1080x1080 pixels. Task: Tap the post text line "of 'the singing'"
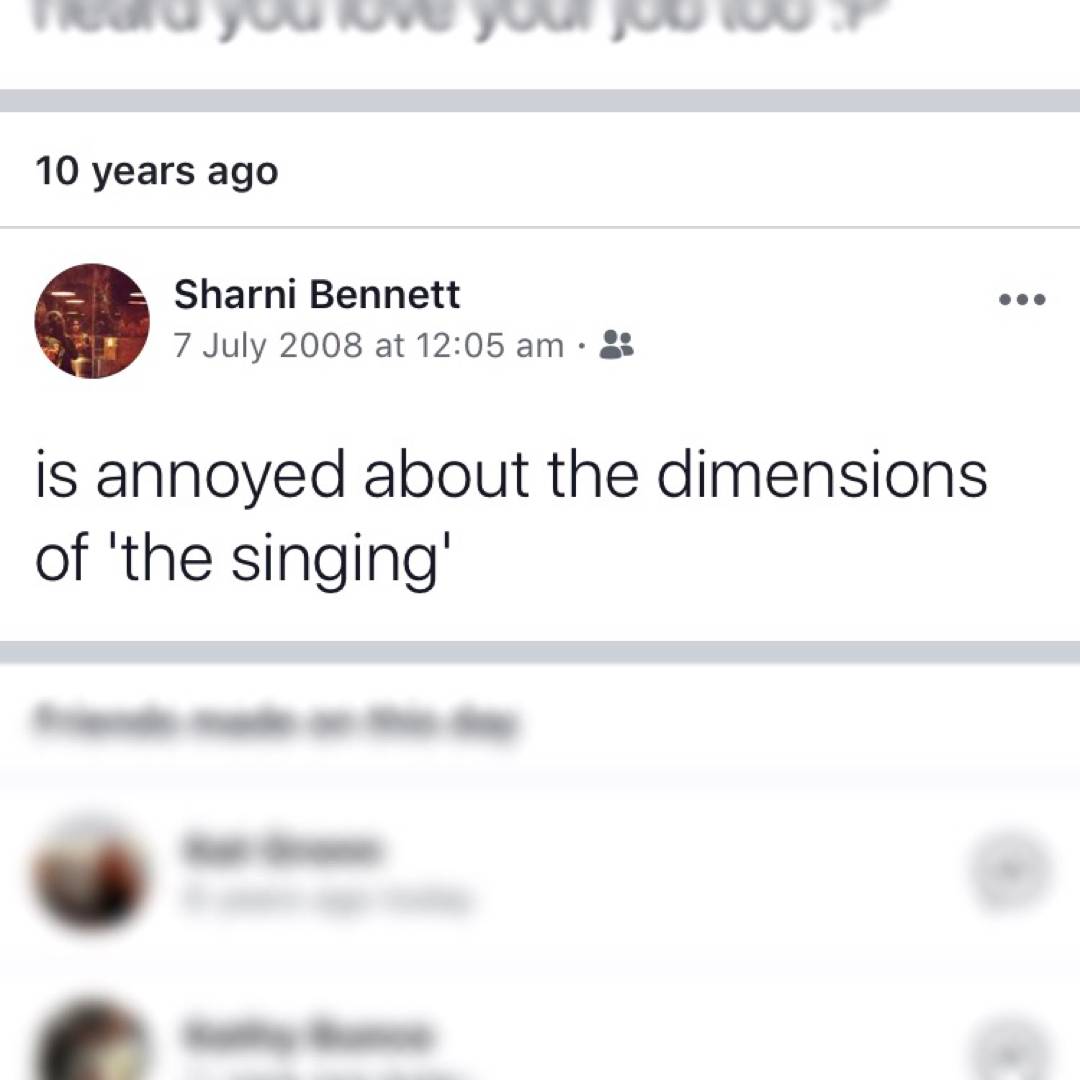(x=240, y=558)
